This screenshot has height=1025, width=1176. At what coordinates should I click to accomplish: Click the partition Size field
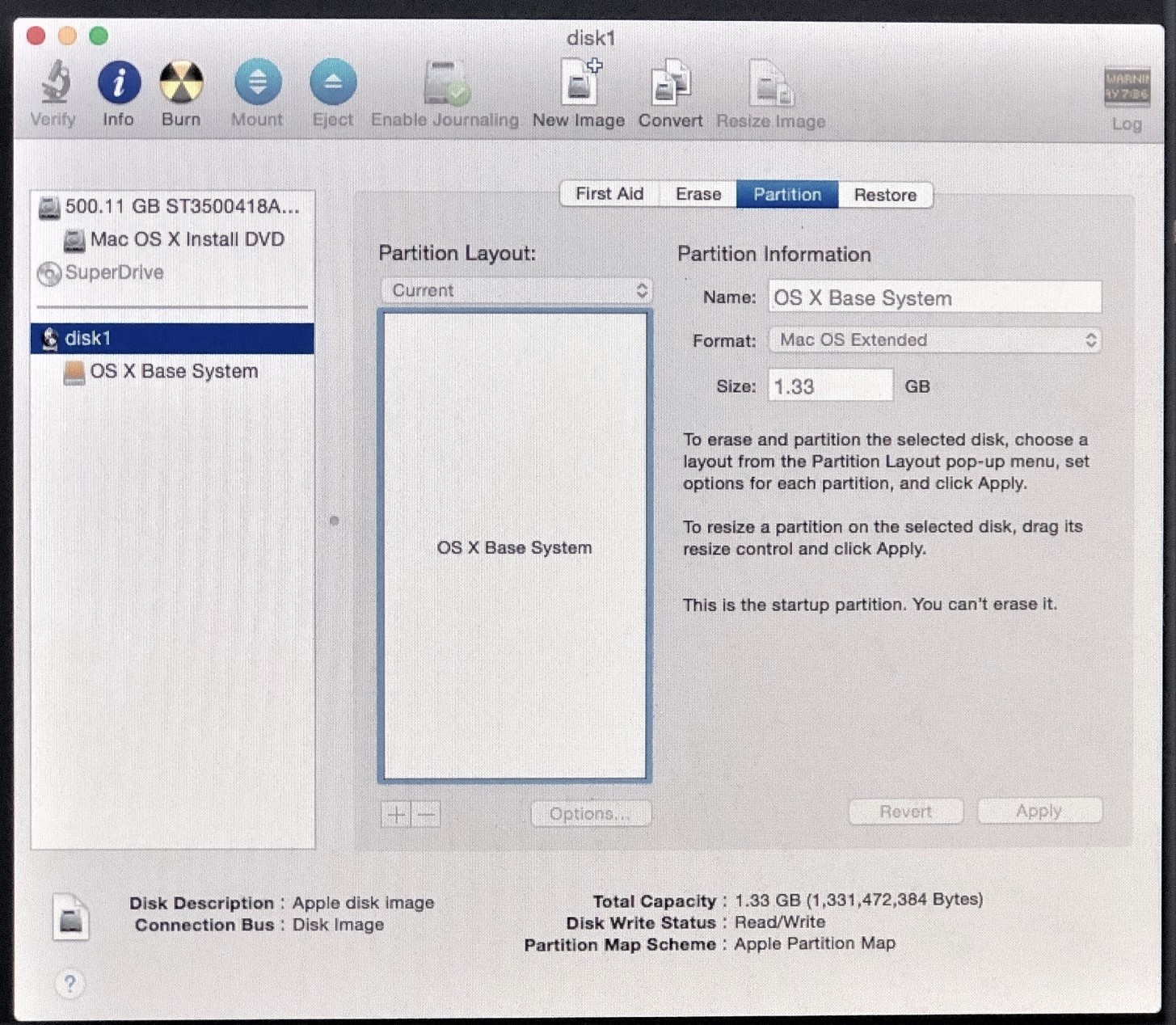coord(831,386)
